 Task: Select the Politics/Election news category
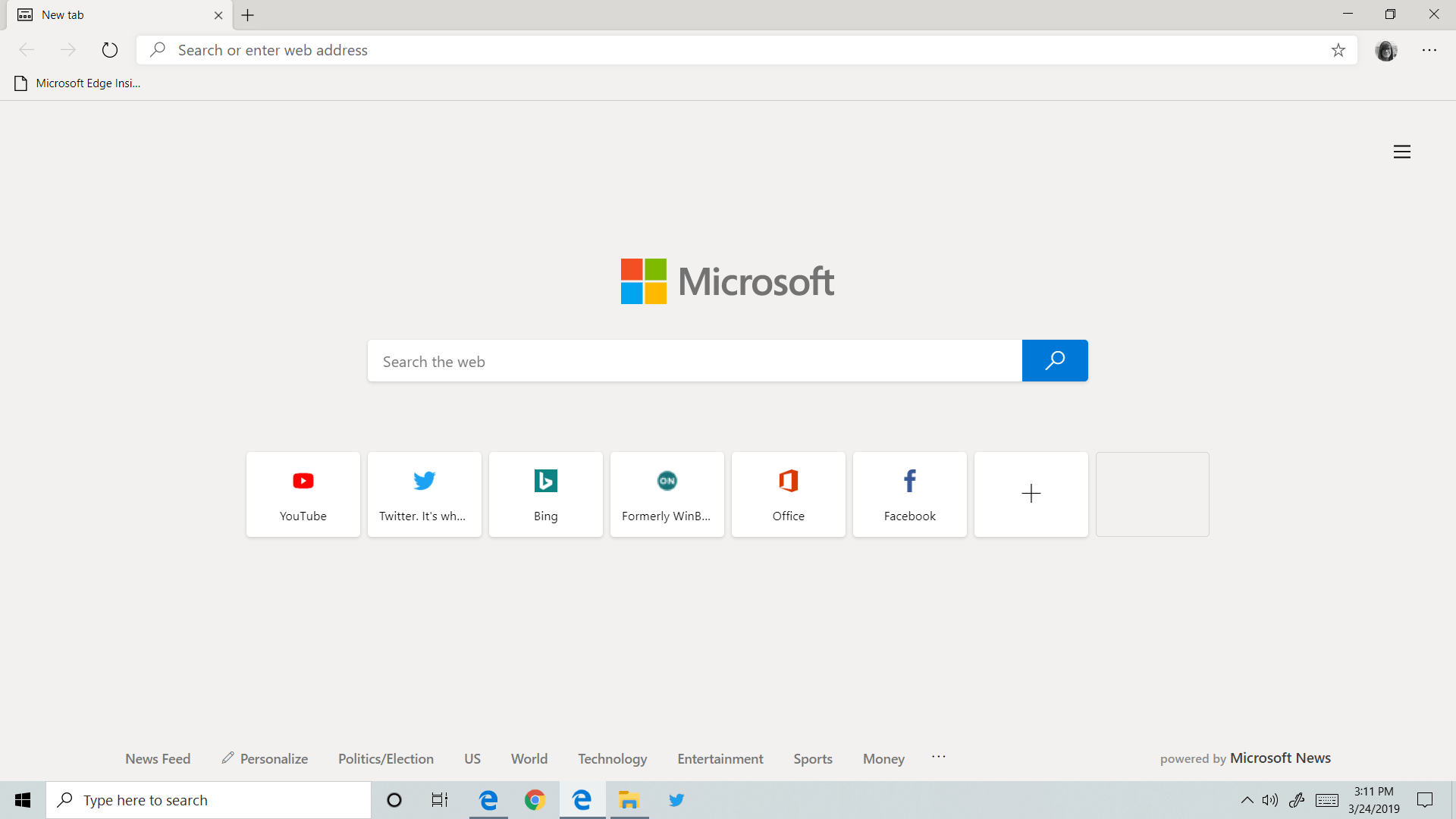(386, 758)
